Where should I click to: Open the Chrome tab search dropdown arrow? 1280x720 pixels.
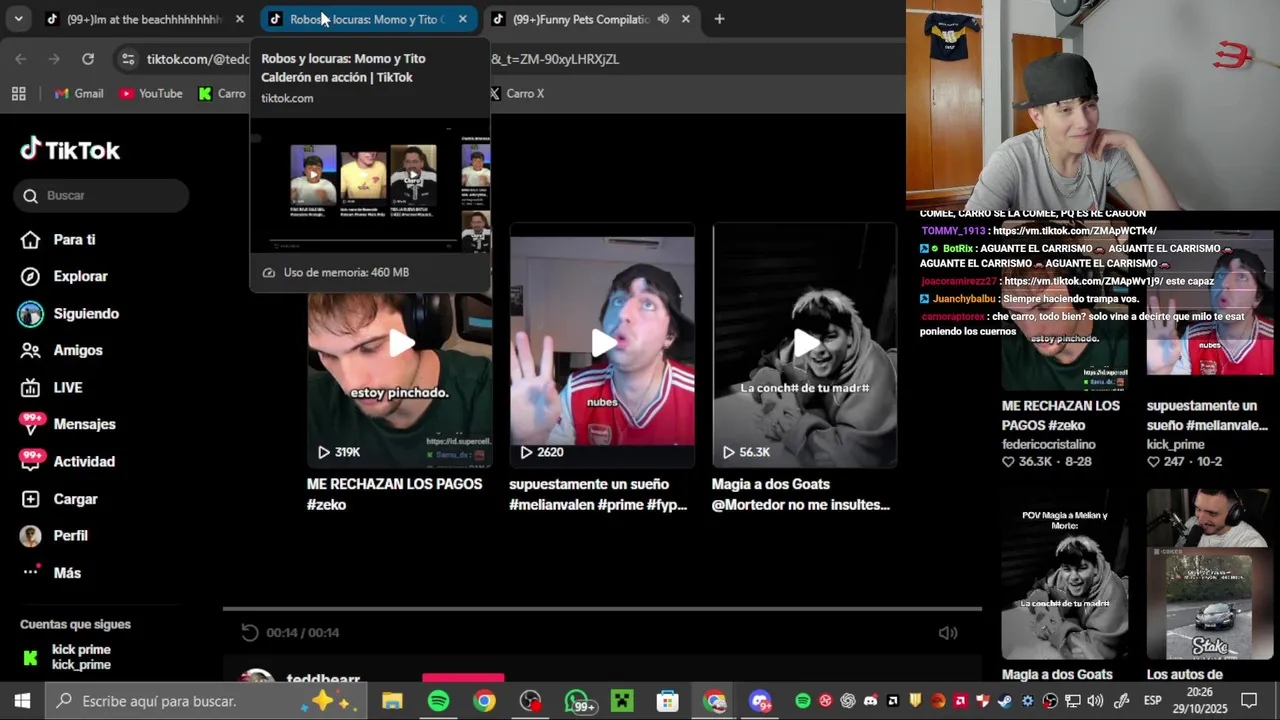pyautogui.click(x=18, y=18)
